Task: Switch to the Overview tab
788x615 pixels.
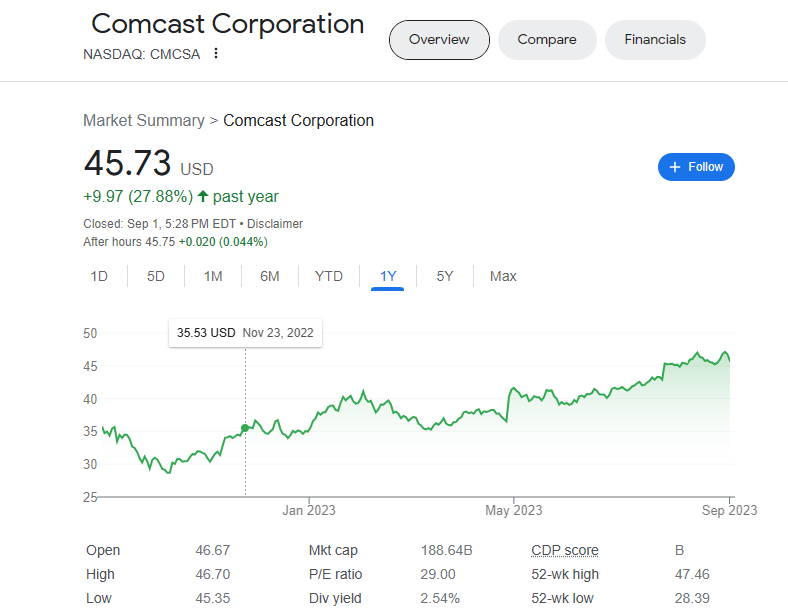Action: (x=439, y=40)
